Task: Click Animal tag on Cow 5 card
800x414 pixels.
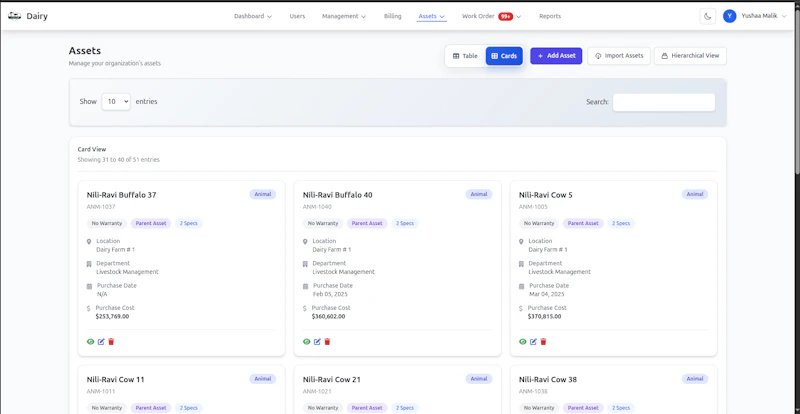Action: pyautogui.click(x=695, y=194)
